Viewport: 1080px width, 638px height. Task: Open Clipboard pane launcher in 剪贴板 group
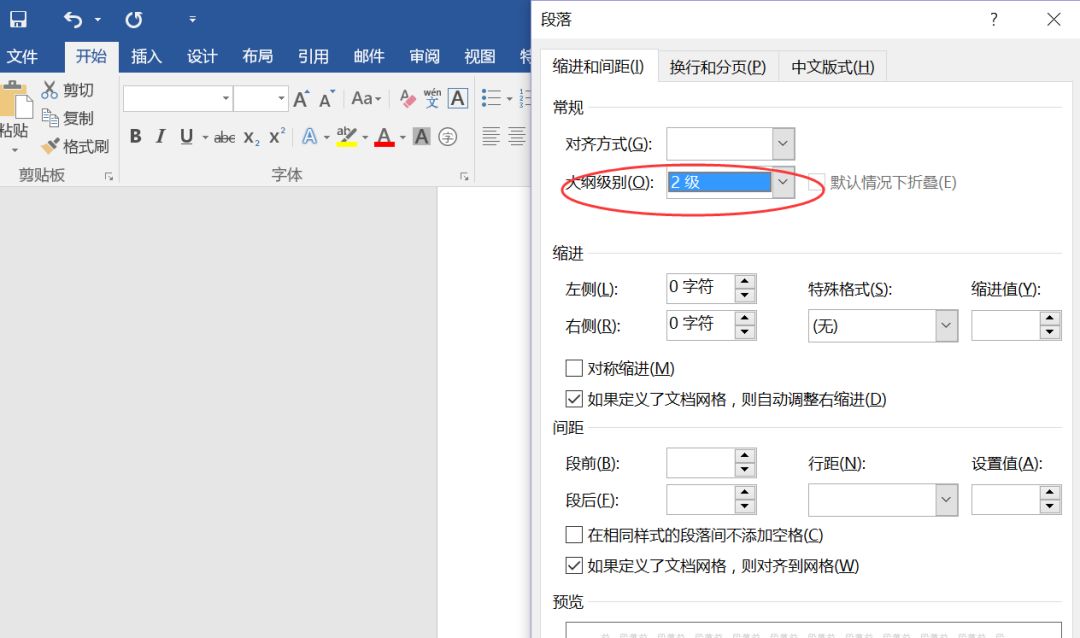[109, 176]
